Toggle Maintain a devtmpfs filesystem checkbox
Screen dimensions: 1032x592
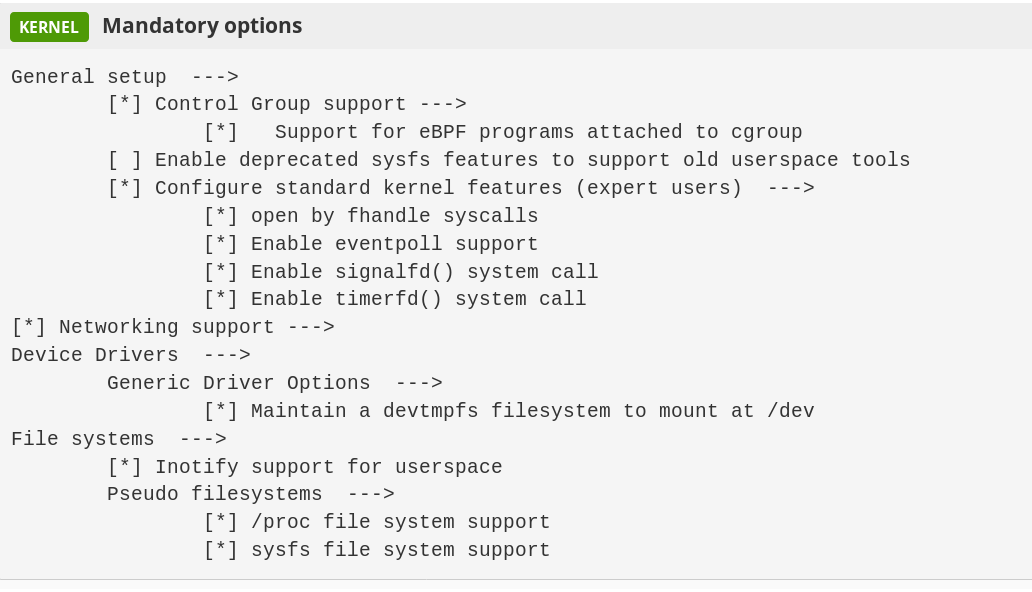coord(220,411)
